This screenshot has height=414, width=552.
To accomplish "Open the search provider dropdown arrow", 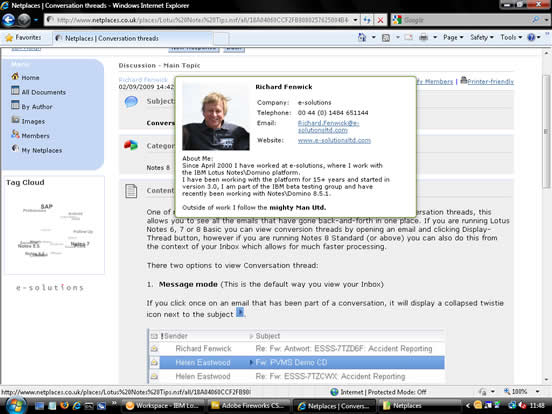I will tap(546, 20).
